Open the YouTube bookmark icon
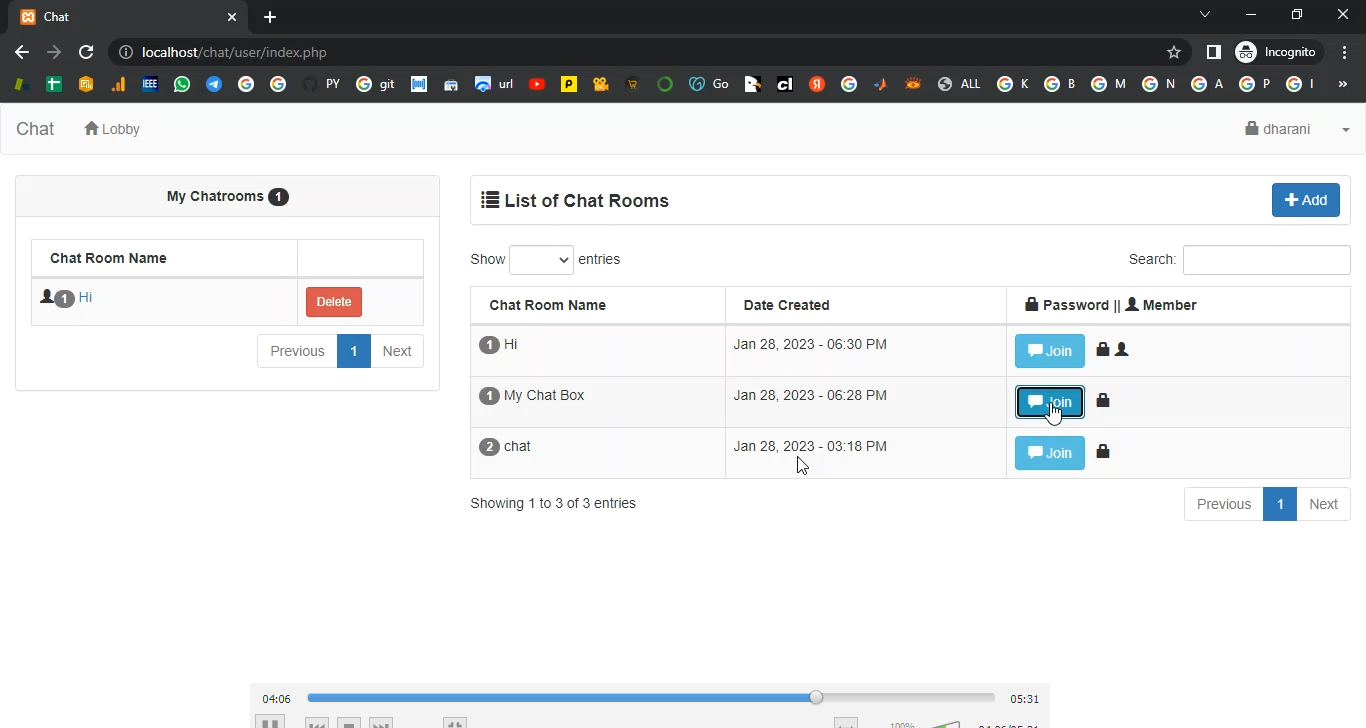 (x=537, y=84)
